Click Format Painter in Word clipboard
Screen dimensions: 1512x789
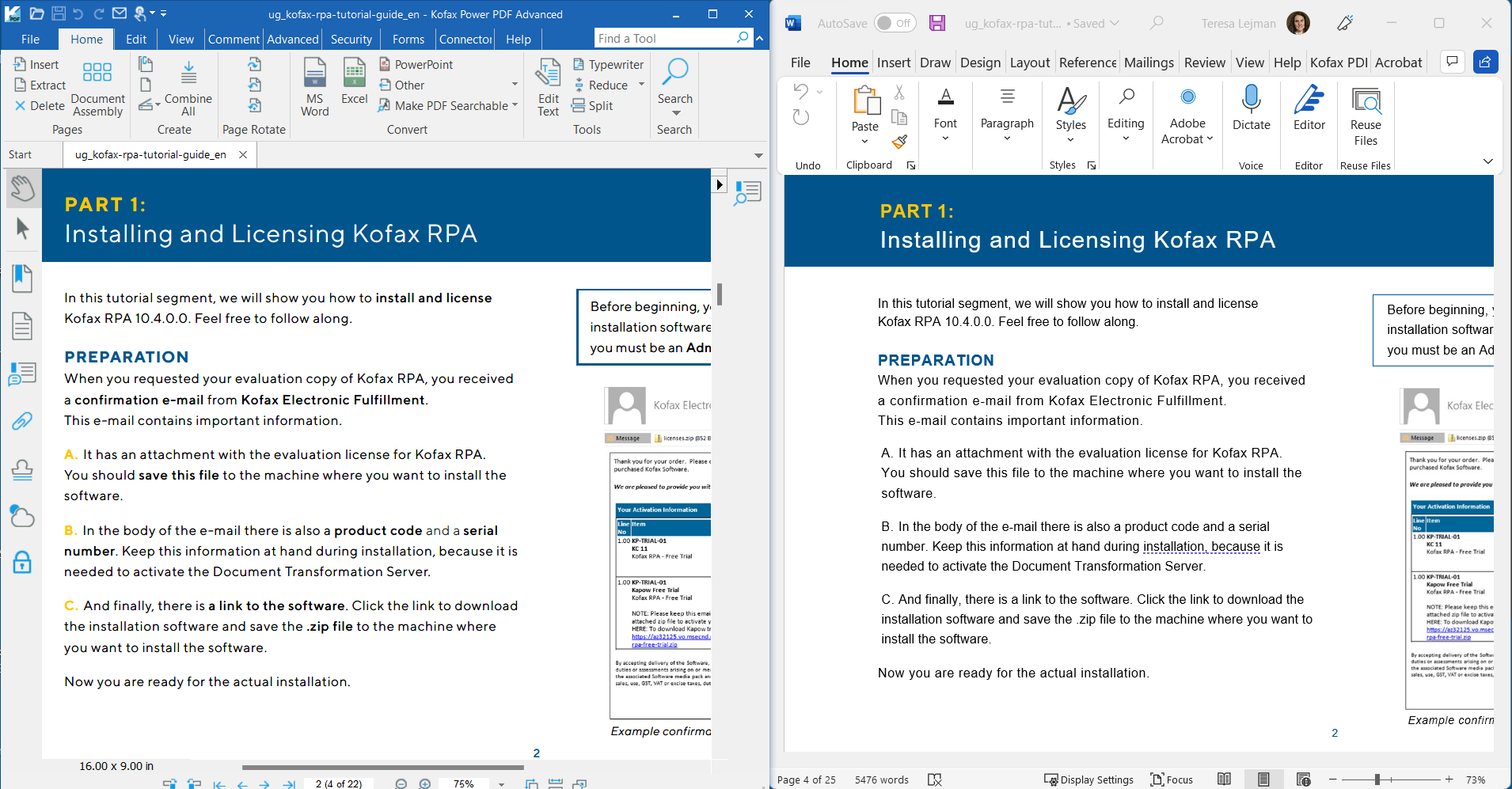(x=899, y=142)
